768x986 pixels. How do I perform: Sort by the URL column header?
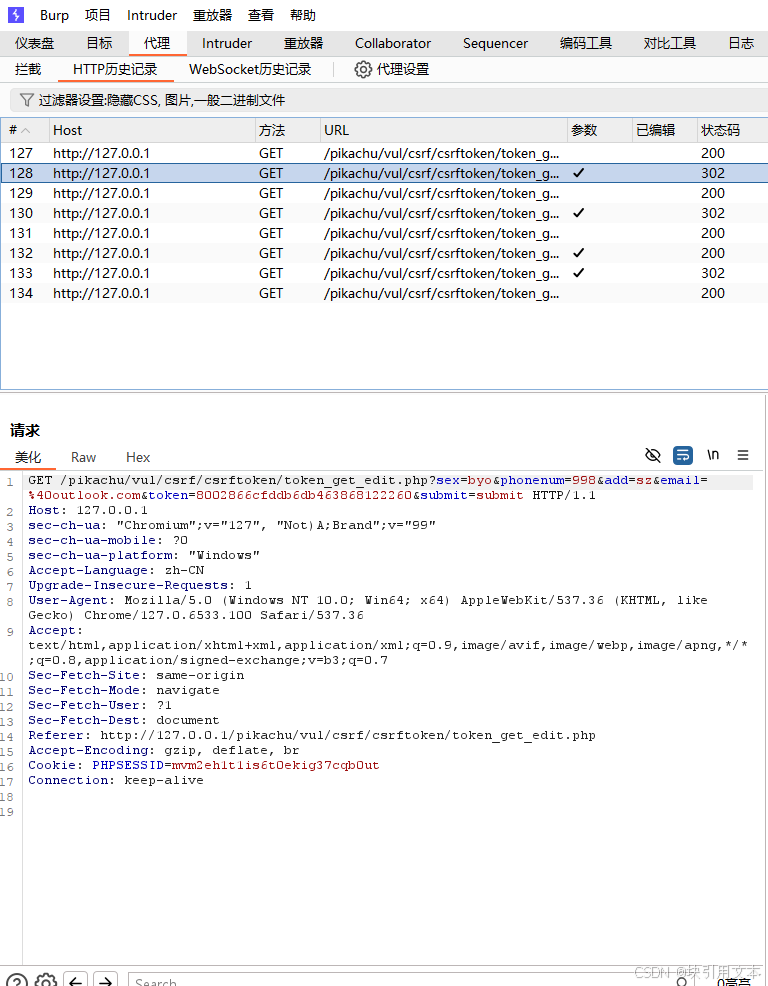443,130
